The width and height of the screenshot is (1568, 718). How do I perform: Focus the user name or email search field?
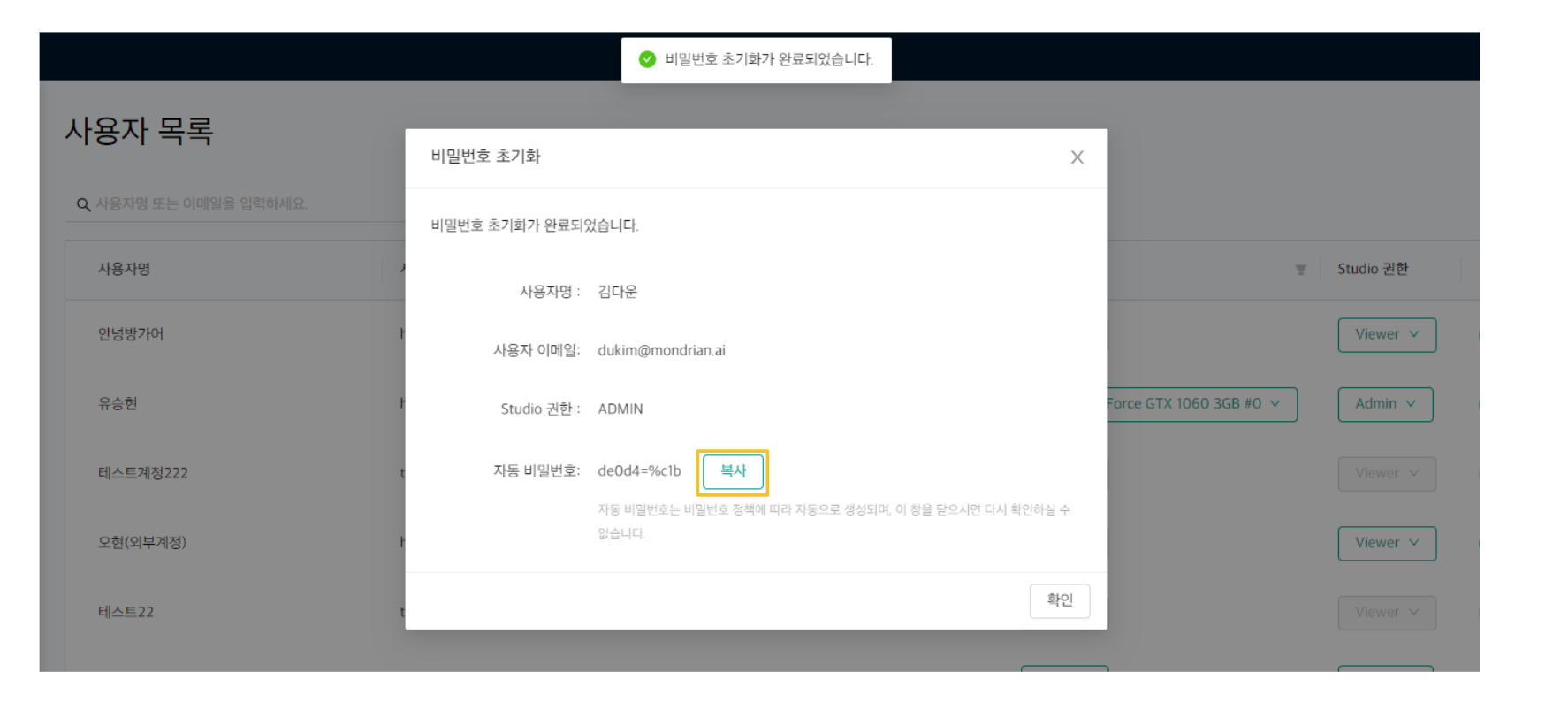coord(239,204)
